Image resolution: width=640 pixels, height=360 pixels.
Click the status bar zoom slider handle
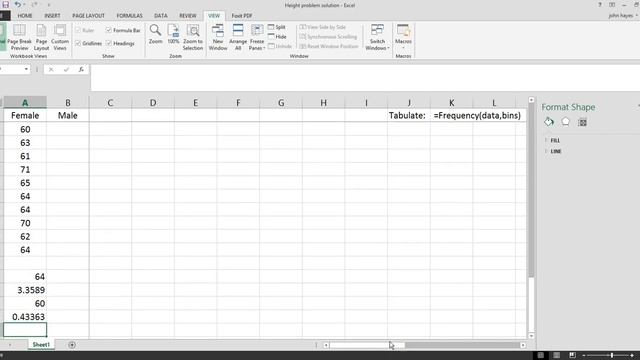(x=612, y=356)
